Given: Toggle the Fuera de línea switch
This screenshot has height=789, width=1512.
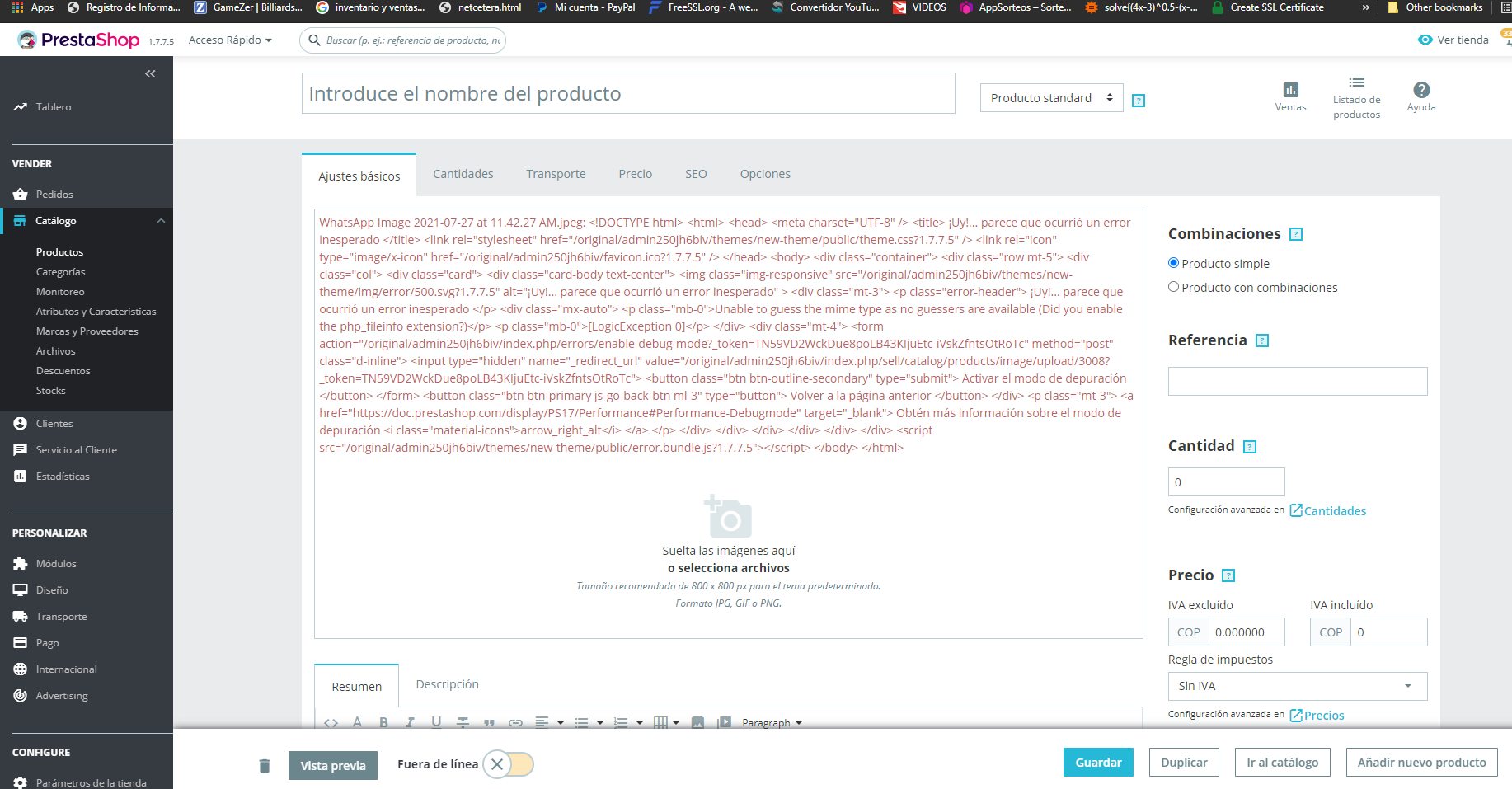Looking at the screenshot, I should point(508,764).
